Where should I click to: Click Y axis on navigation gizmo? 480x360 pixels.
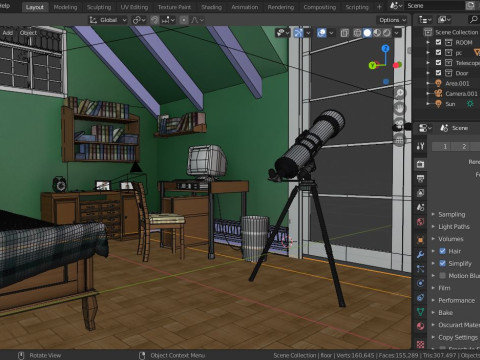(372, 66)
